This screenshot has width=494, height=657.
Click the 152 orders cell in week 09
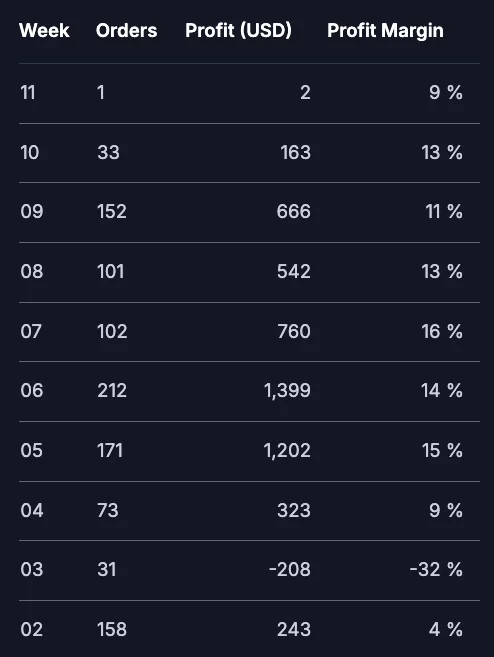coord(112,212)
